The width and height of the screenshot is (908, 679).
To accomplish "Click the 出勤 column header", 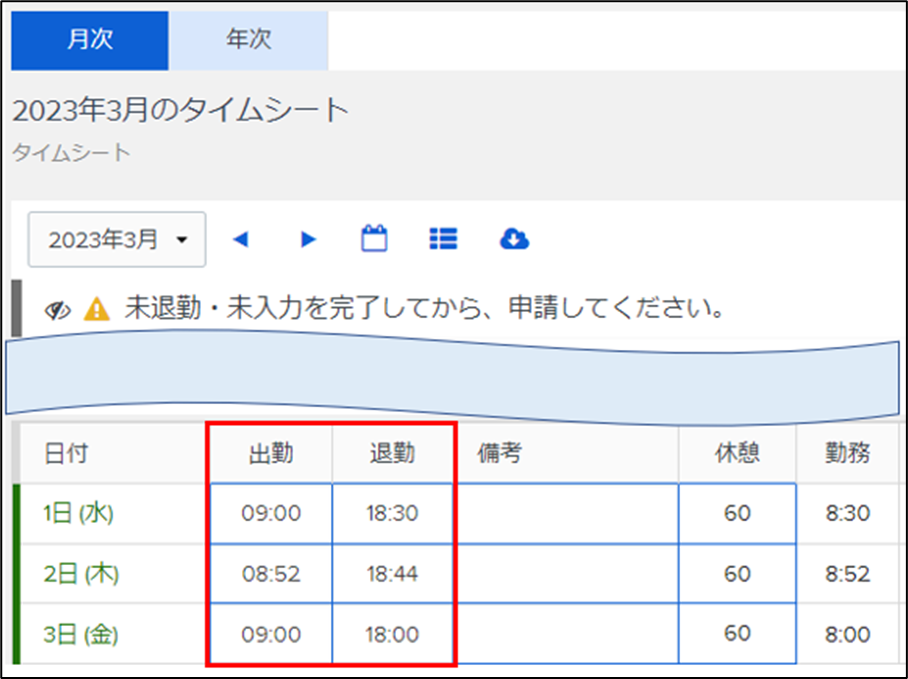I will pyautogui.click(x=271, y=453).
